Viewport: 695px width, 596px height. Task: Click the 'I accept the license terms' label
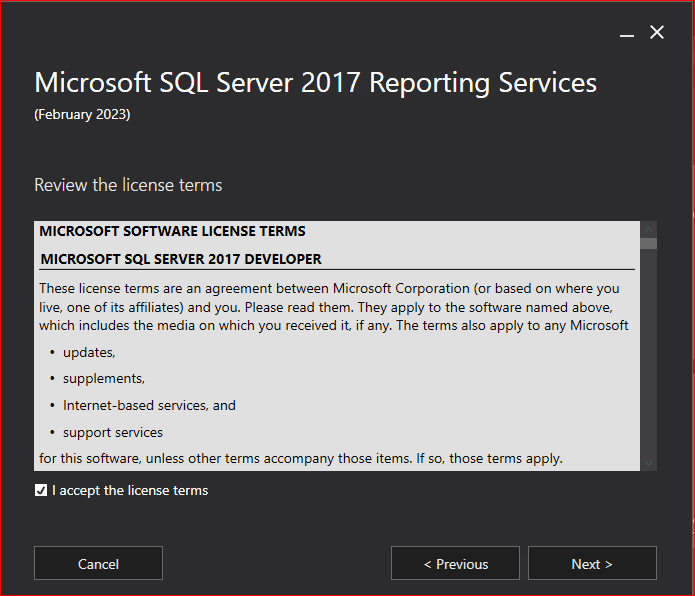[130, 490]
